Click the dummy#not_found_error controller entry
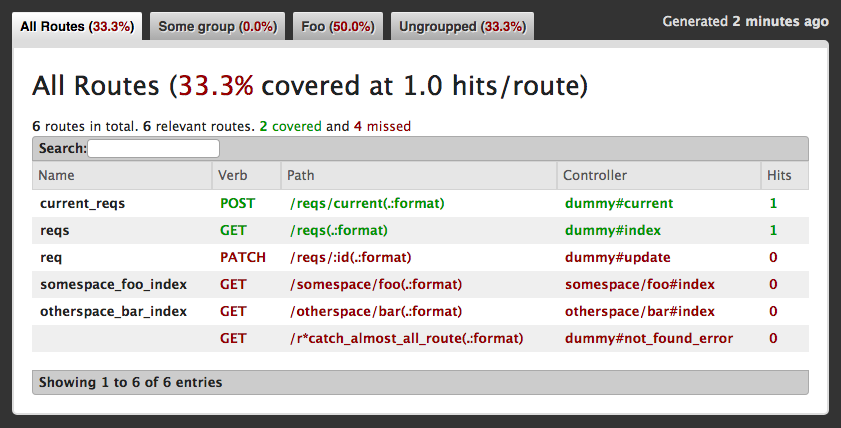The image size is (841, 428). pyautogui.click(x=649, y=338)
